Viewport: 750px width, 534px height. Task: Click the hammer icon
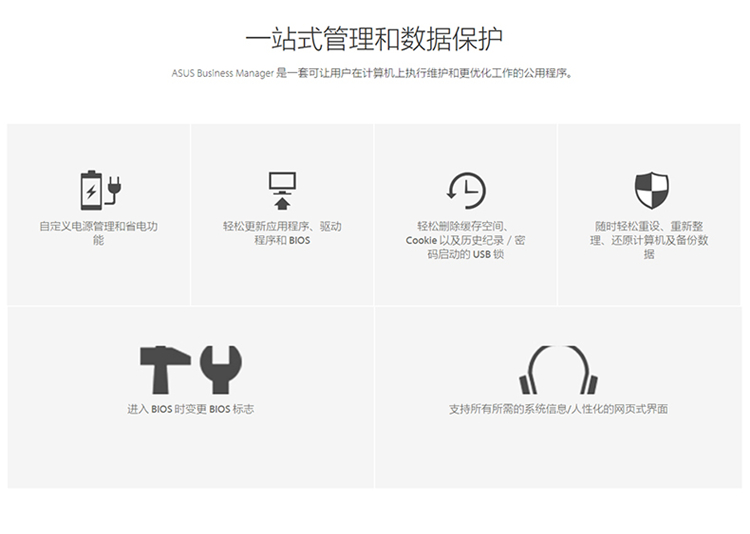[x=165, y=370]
